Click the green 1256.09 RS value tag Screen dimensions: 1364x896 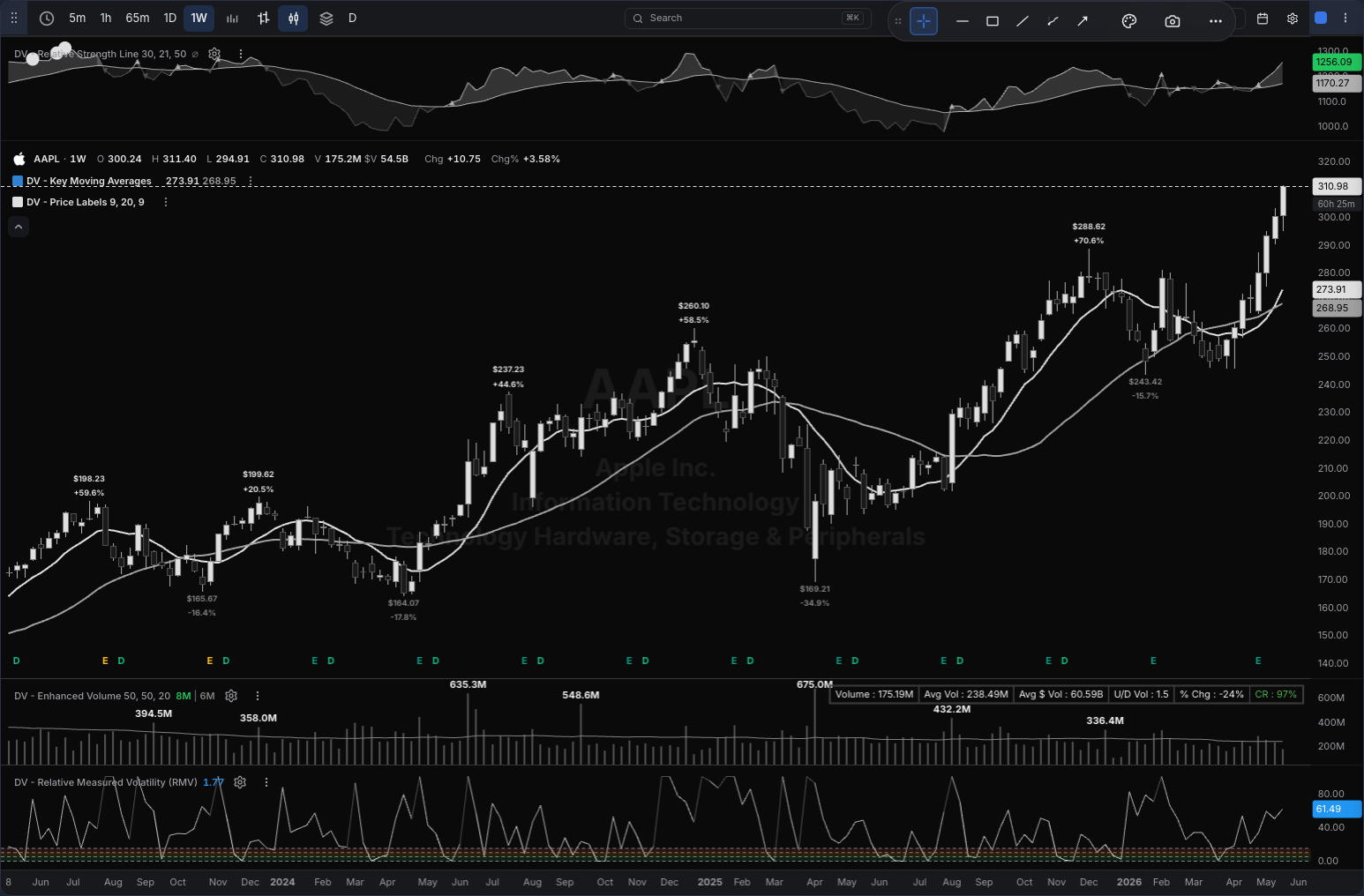click(x=1338, y=62)
